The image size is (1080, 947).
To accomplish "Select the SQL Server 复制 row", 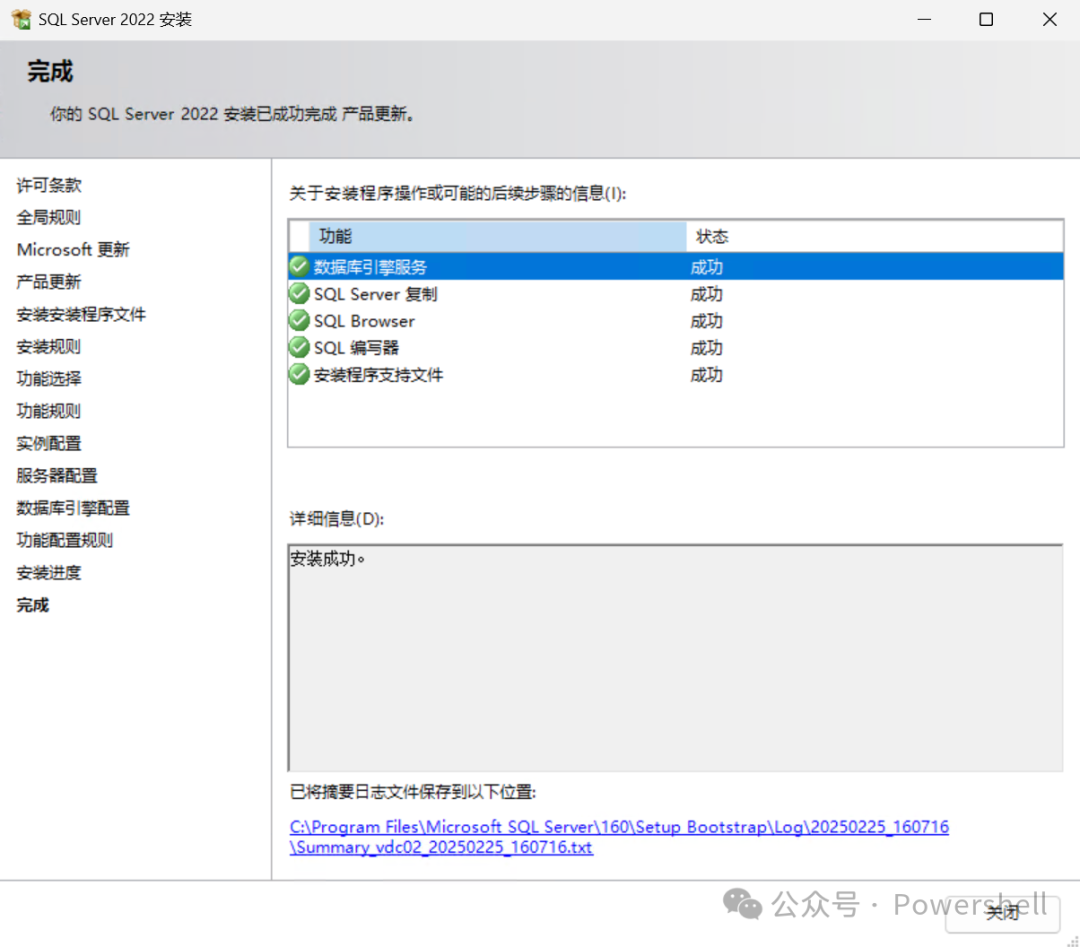I will [676, 293].
